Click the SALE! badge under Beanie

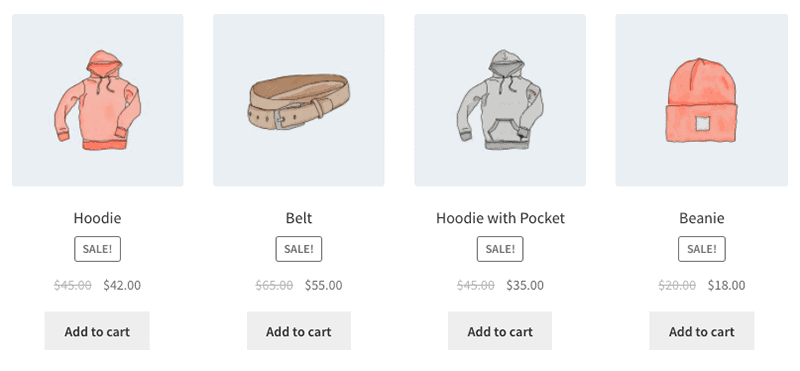(702, 249)
